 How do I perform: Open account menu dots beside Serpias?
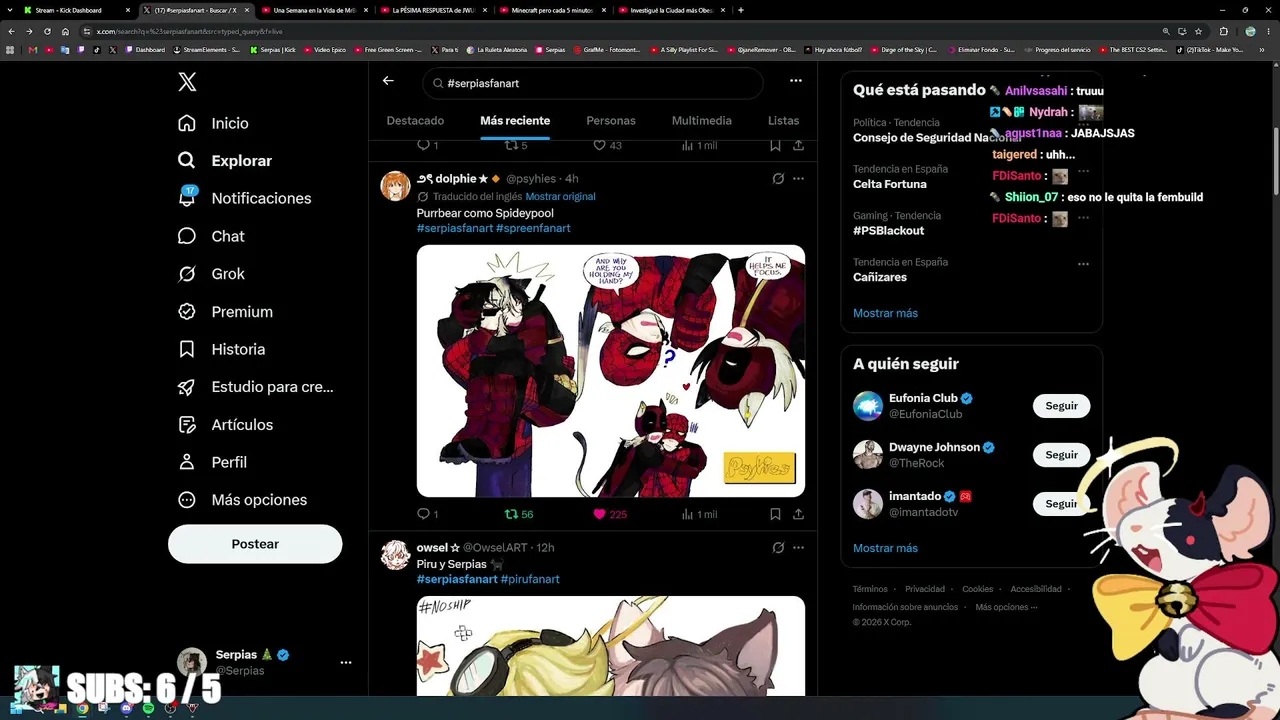tap(346, 662)
